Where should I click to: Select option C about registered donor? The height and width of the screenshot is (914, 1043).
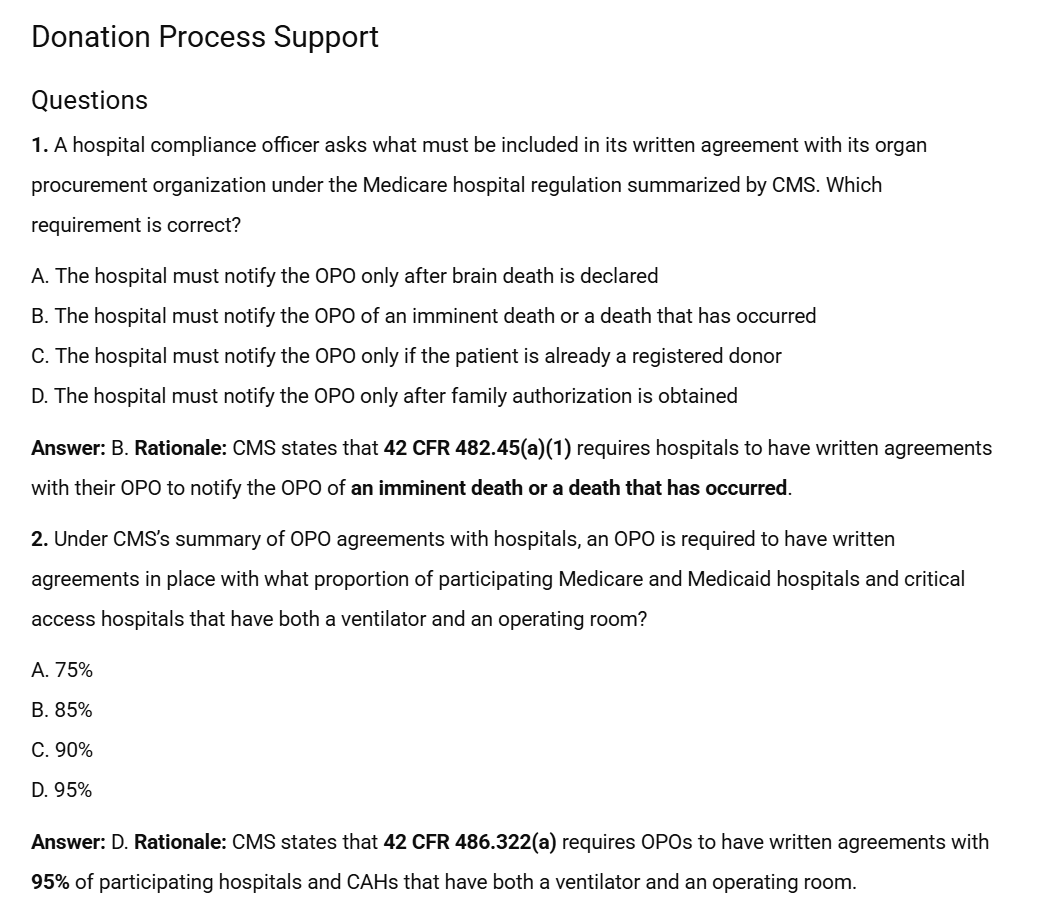tap(406, 356)
